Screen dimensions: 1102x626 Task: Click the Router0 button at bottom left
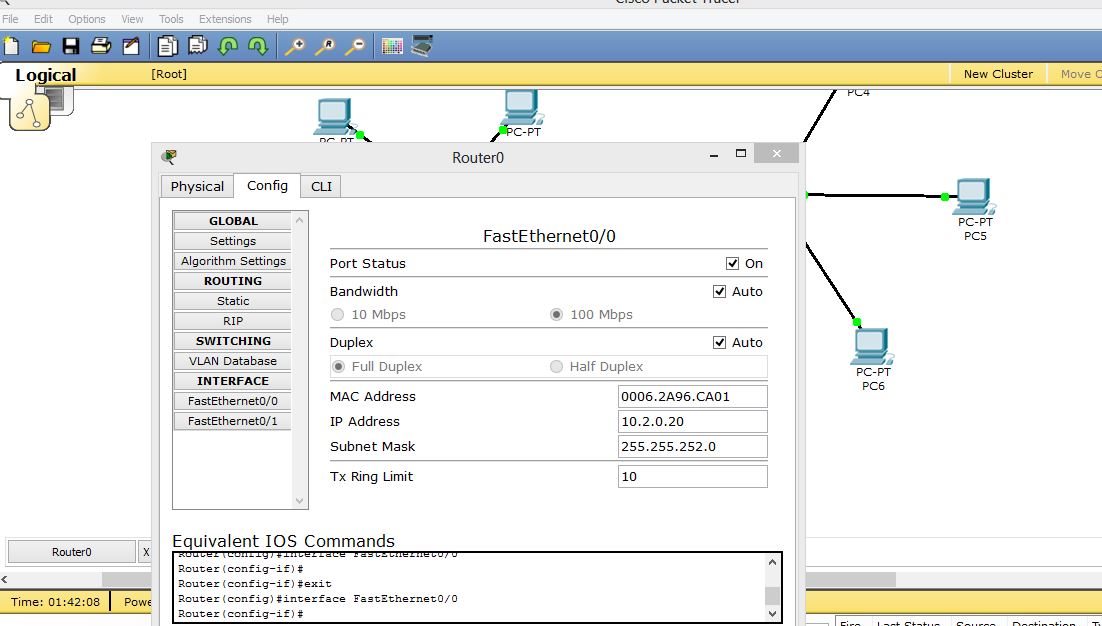click(72, 552)
